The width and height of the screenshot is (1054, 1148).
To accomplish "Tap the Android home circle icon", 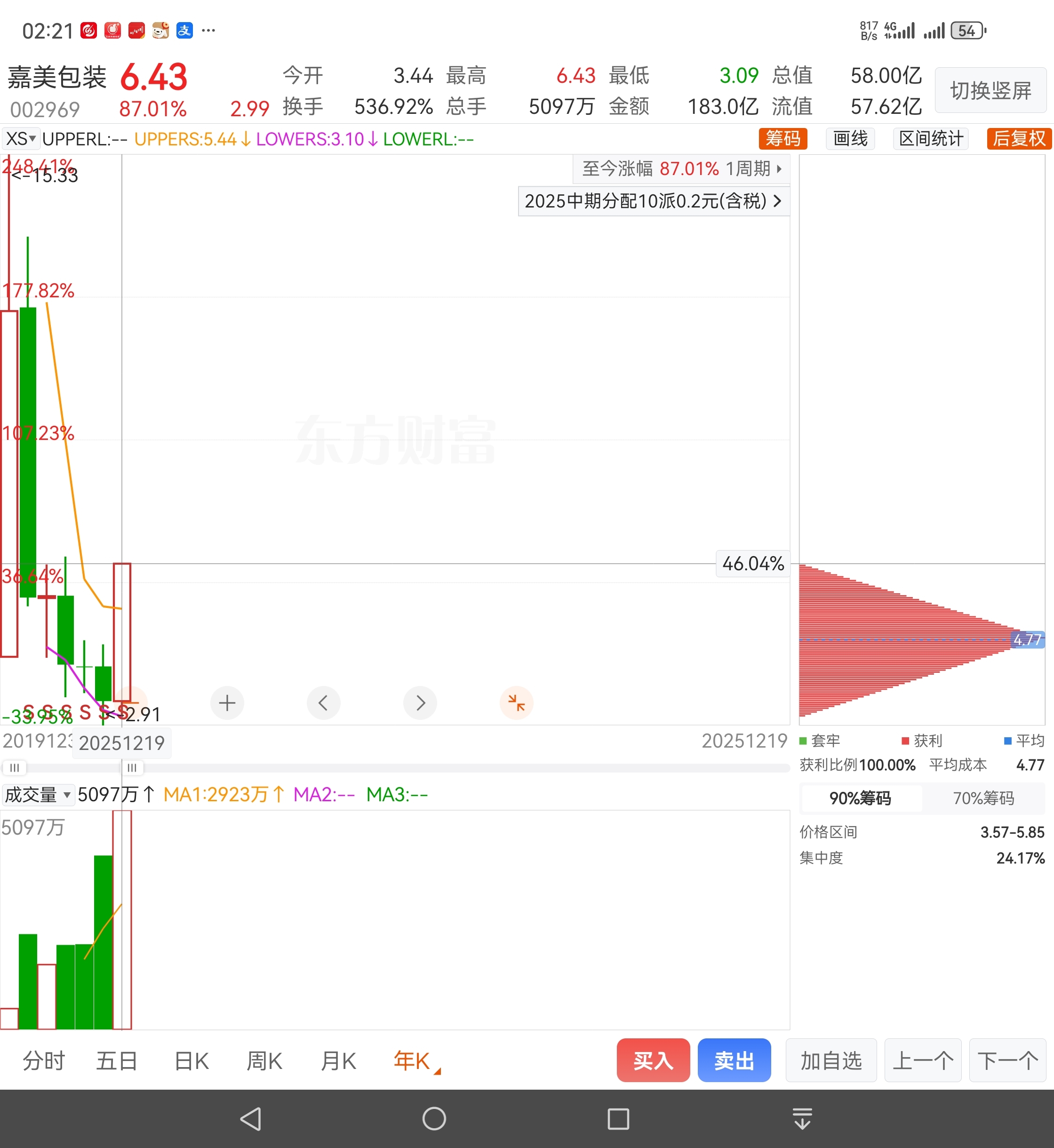I will point(434,1118).
